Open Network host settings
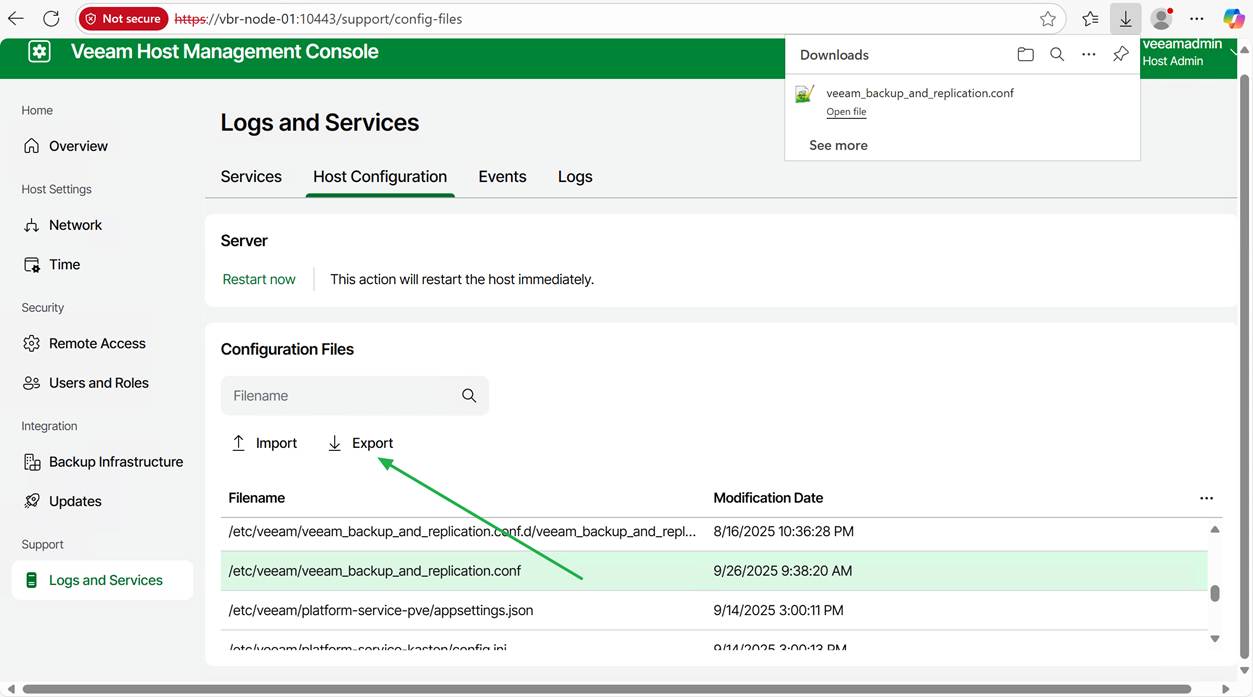1253x697 pixels. [x=75, y=225]
